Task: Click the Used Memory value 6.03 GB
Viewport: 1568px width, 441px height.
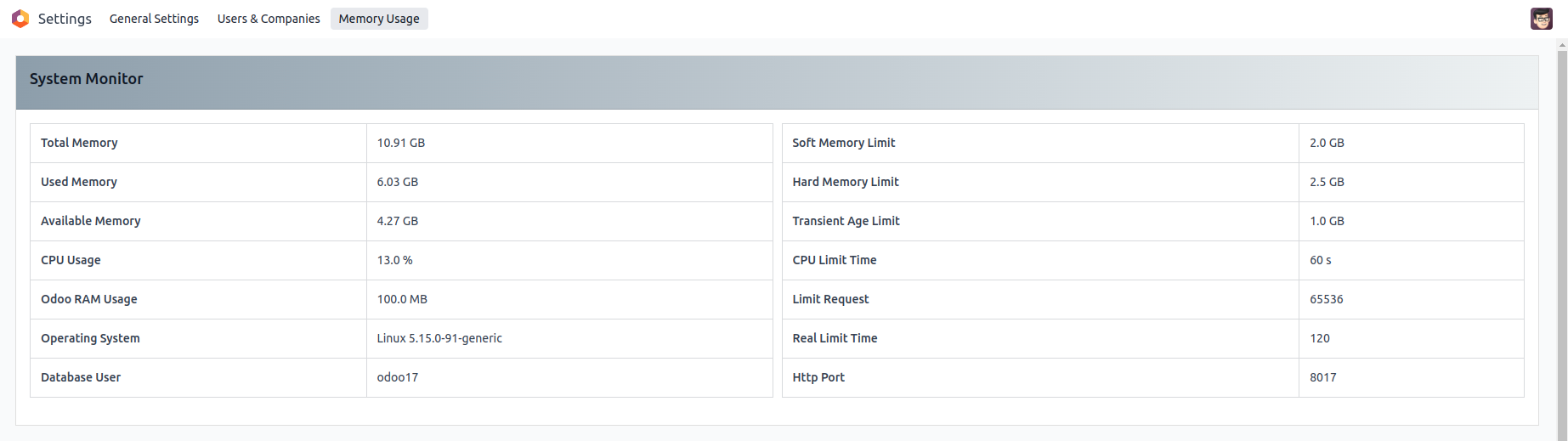Action: coord(398,182)
